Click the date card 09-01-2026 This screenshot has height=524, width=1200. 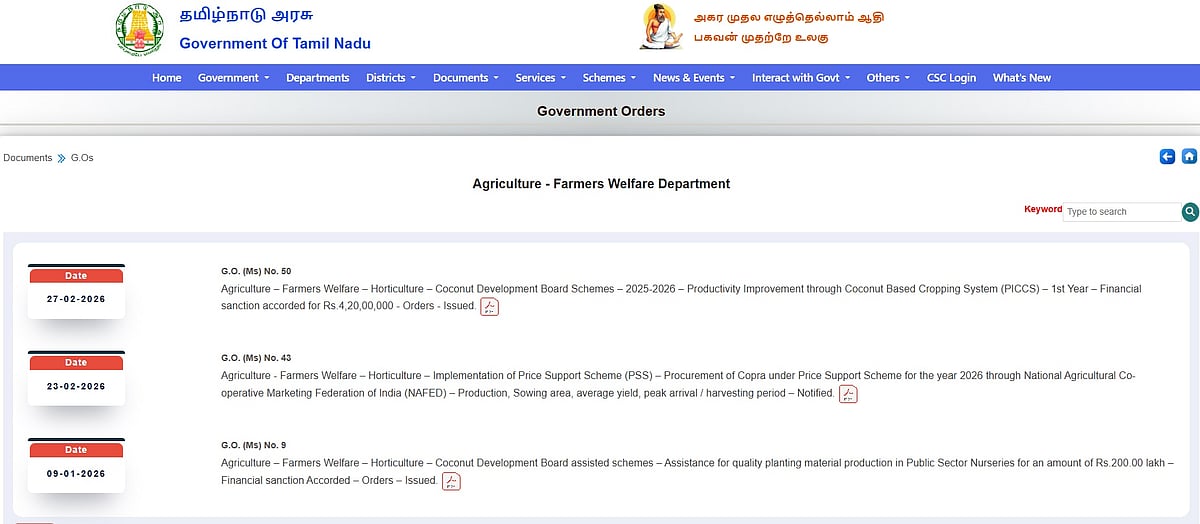[76, 465]
